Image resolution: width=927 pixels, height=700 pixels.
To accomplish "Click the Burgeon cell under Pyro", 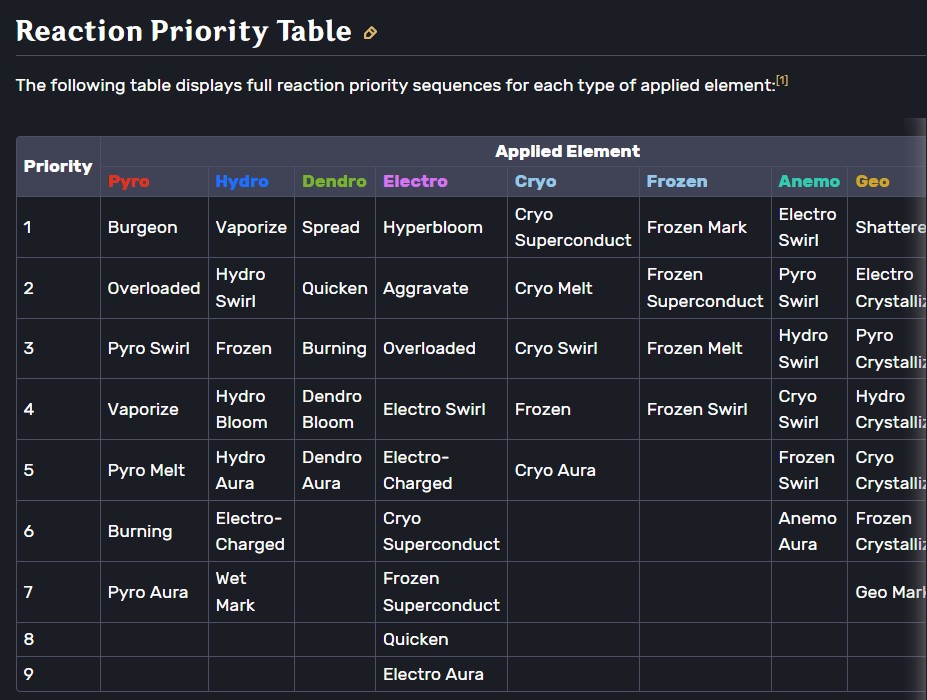I will (143, 228).
